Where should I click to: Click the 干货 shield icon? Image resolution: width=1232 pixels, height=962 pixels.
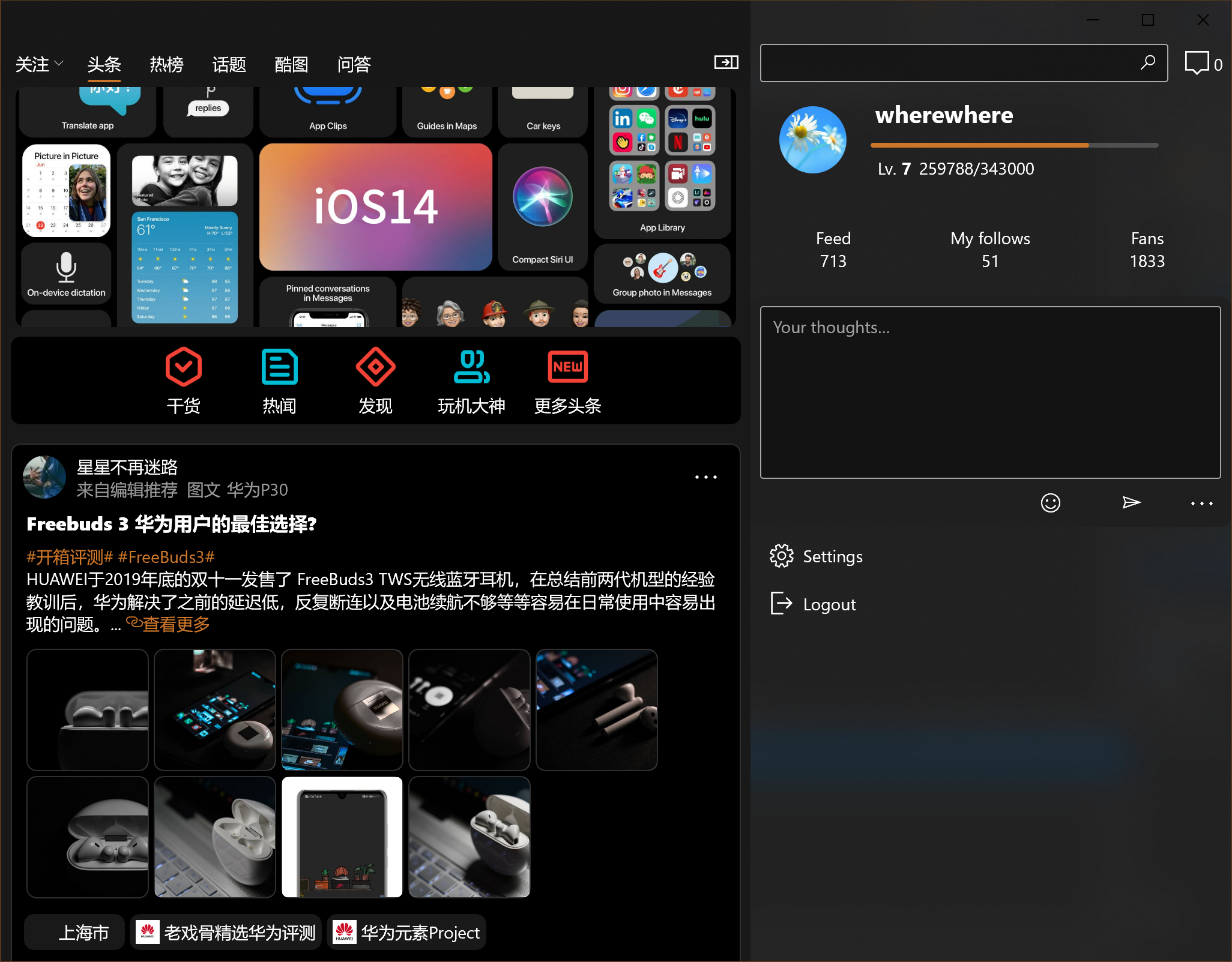click(x=183, y=367)
